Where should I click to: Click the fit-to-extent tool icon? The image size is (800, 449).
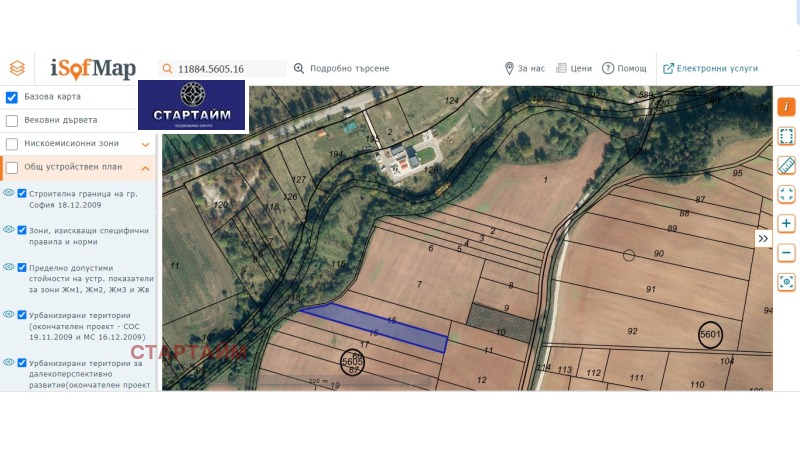pos(786,194)
